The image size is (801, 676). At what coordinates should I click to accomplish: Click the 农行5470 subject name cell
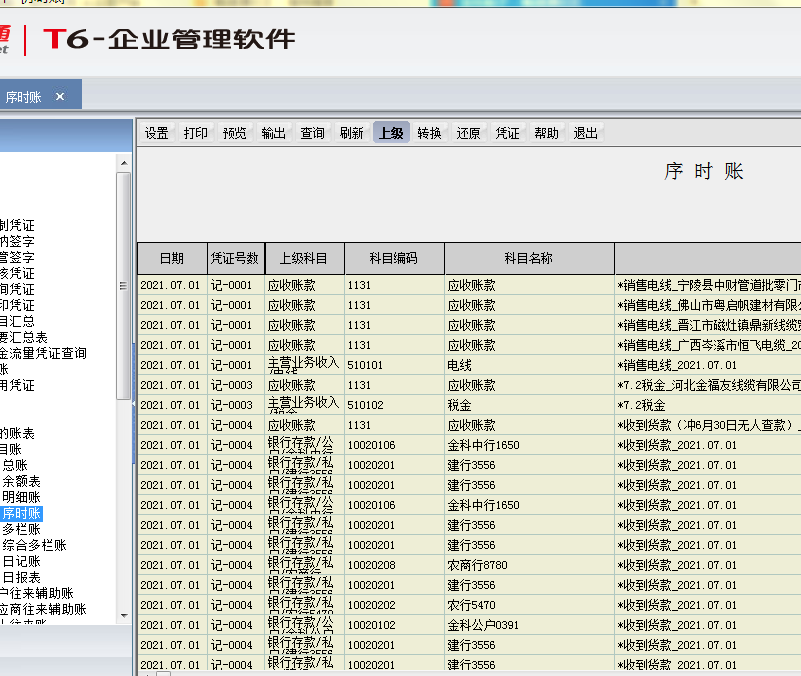(x=529, y=605)
